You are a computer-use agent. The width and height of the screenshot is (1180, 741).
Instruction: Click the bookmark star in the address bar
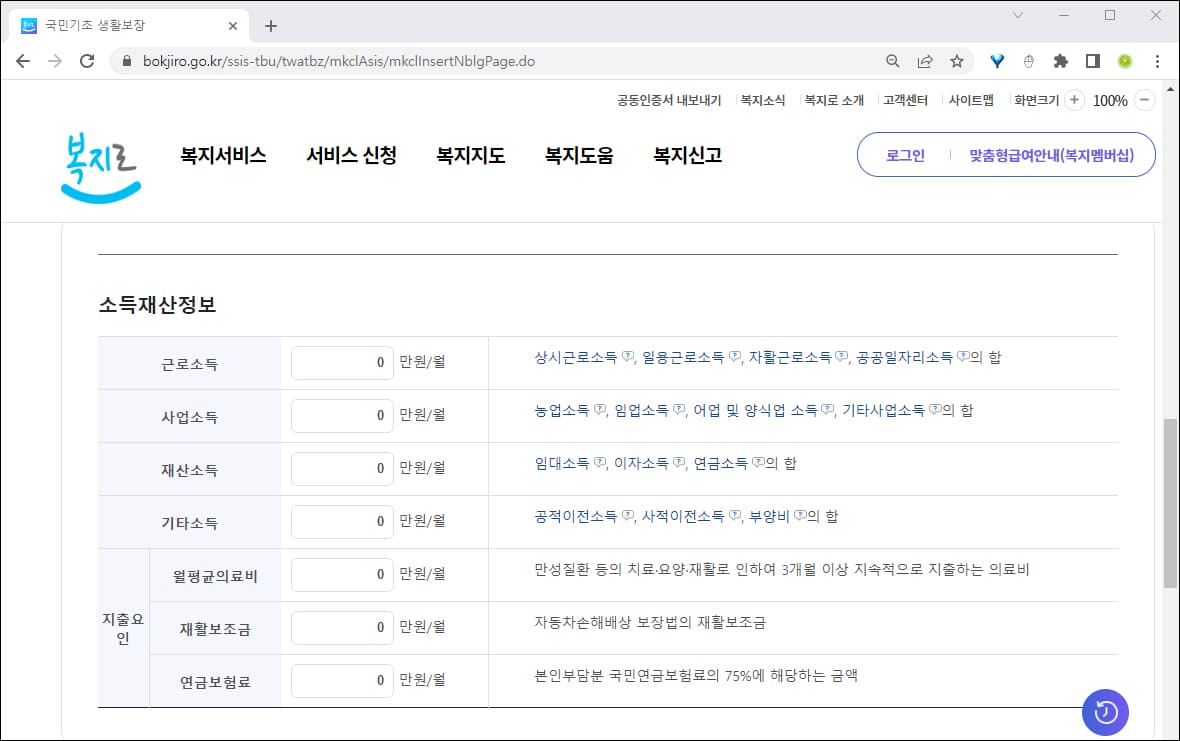click(957, 60)
